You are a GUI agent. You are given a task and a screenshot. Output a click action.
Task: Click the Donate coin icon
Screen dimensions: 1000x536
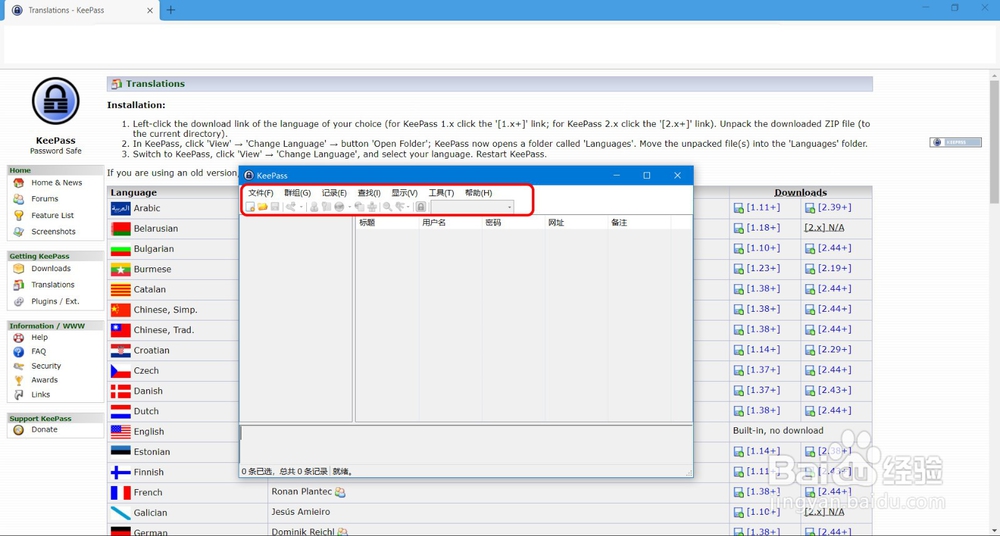coord(18,430)
